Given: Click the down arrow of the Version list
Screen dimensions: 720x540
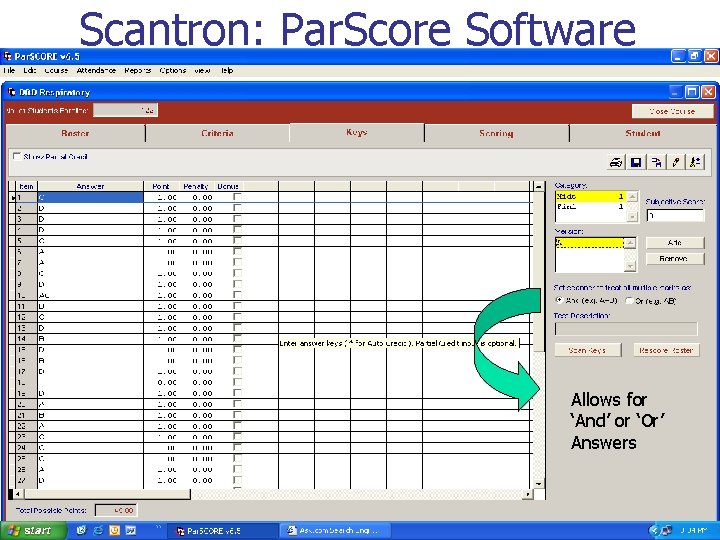Looking at the screenshot, I should coord(630,266).
